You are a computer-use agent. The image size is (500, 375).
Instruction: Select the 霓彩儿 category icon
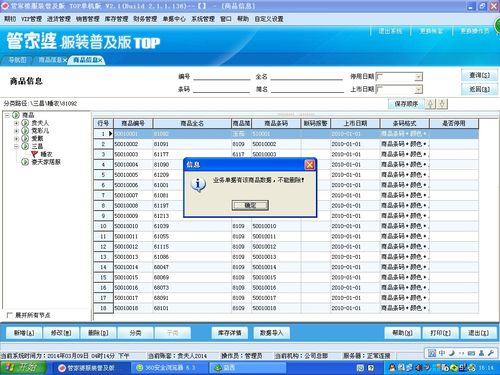click(x=25, y=131)
